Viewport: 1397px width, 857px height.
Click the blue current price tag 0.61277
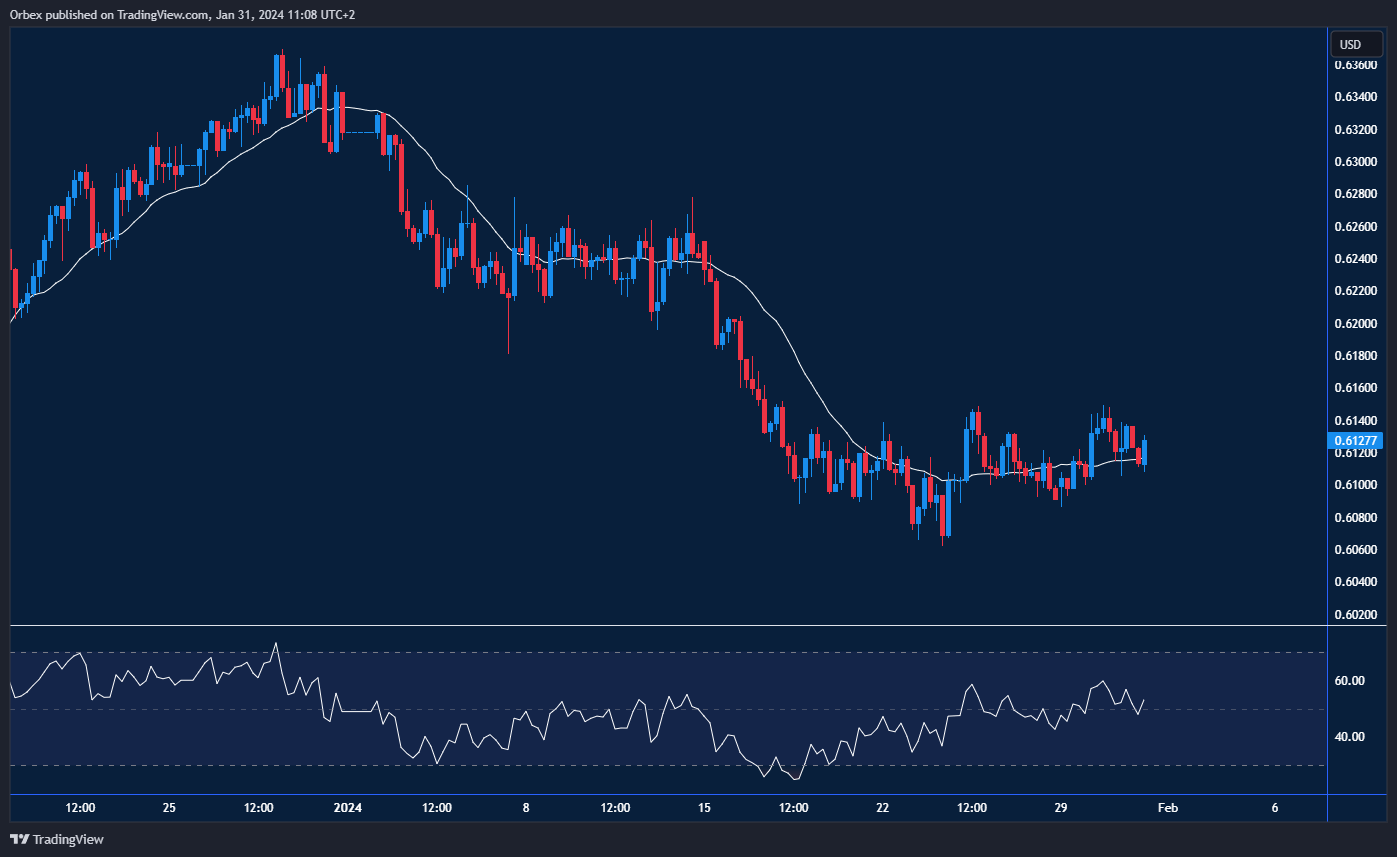click(x=1355, y=441)
